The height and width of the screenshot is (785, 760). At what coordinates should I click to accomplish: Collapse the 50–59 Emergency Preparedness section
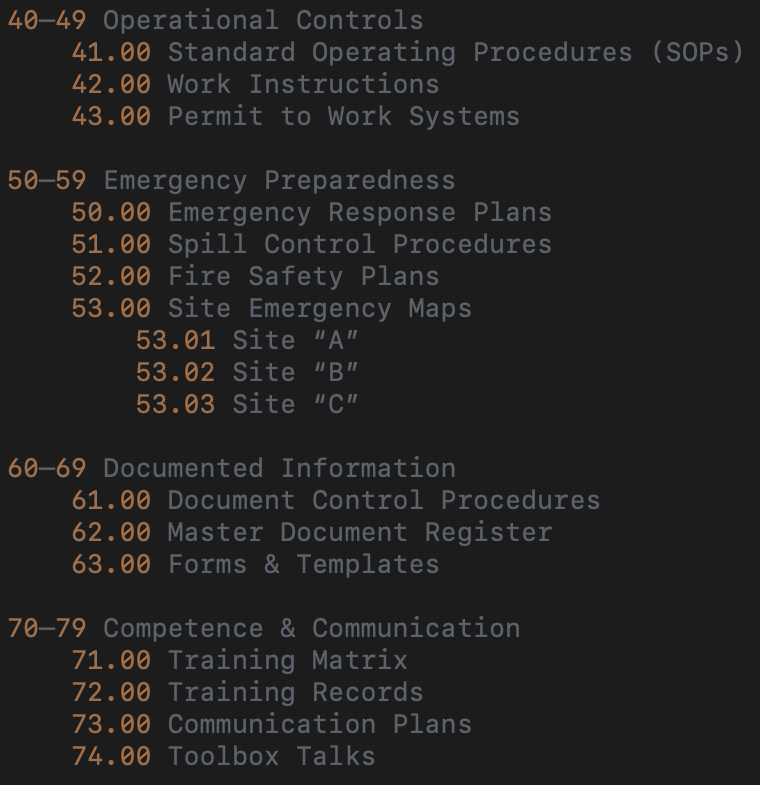point(231,180)
